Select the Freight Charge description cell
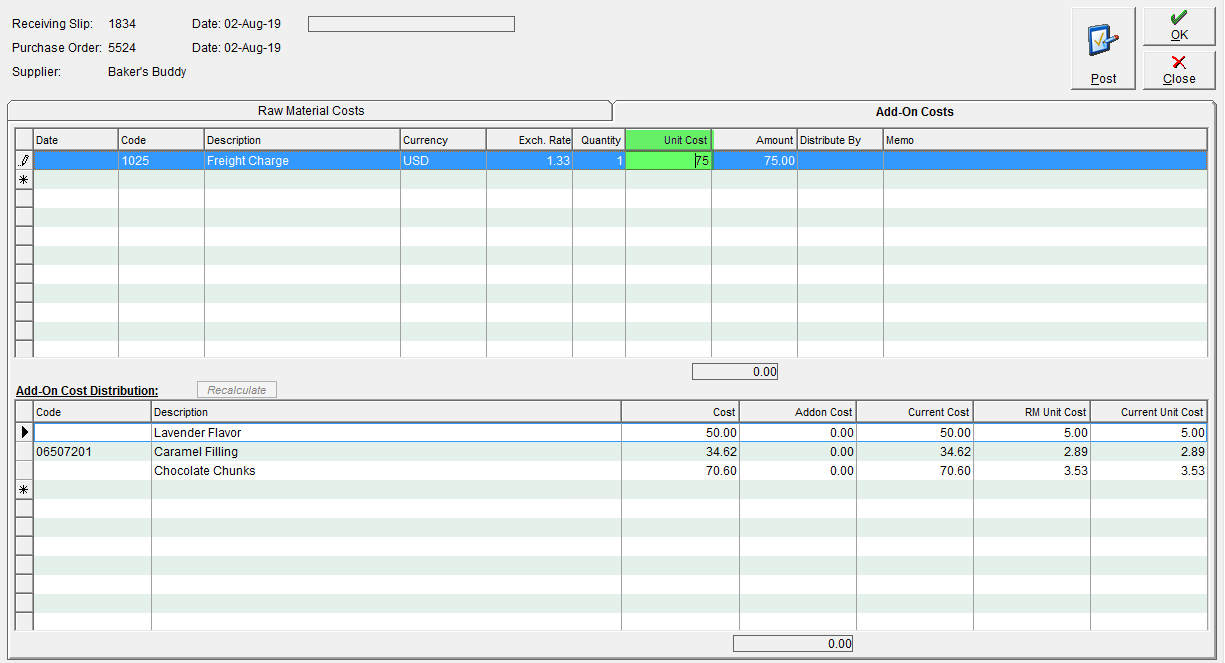This screenshot has width=1225, height=663. [x=302, y=160]
